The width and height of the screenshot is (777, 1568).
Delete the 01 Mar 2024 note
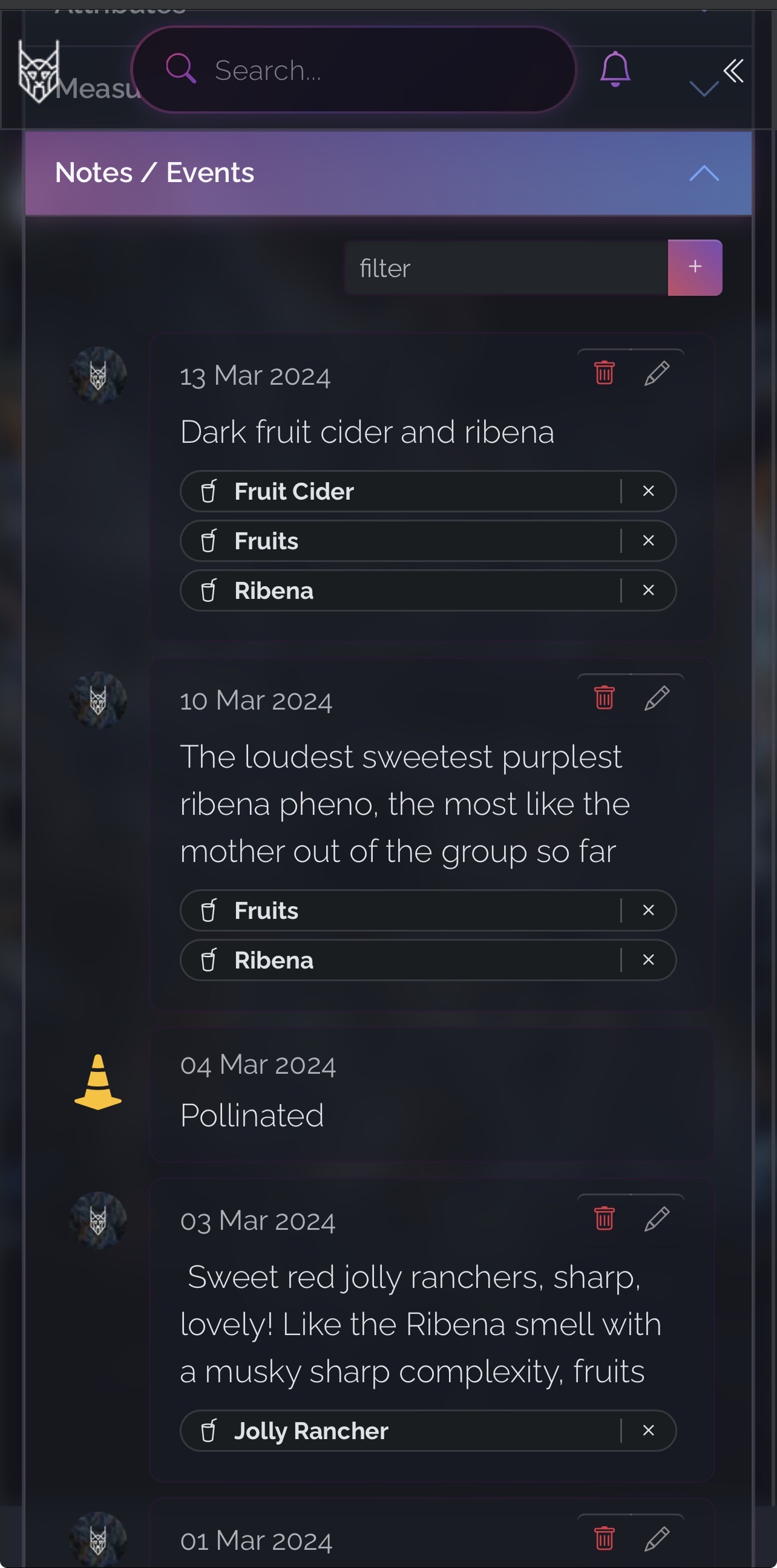[x=604, y=1538]
